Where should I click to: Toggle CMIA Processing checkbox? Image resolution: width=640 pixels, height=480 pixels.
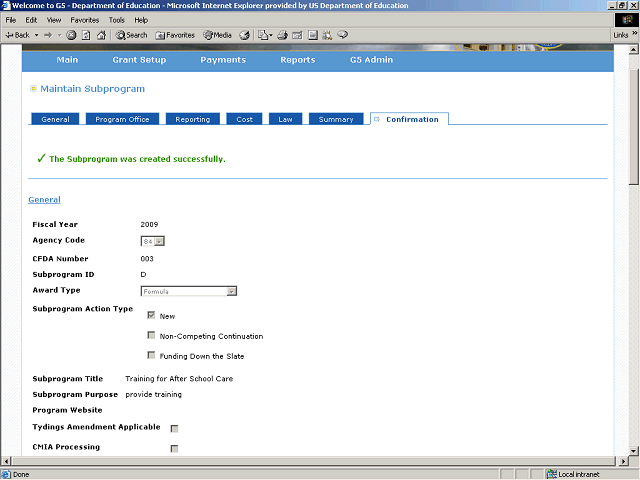pos(174,449)
